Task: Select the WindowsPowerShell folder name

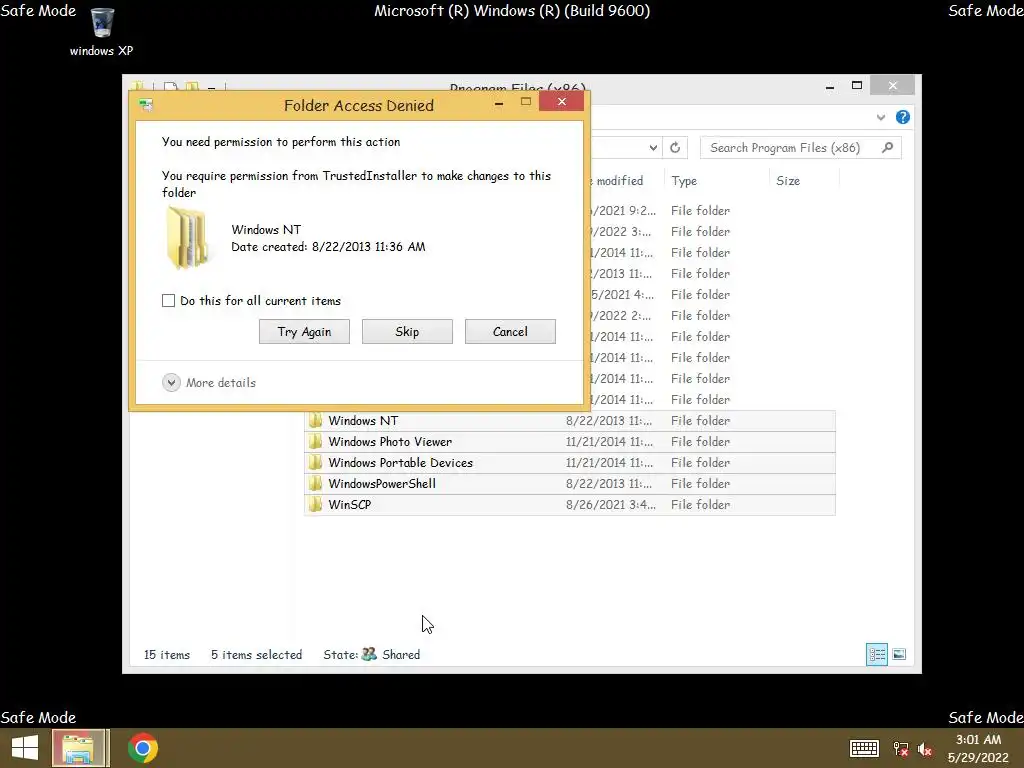Action: point(382,484)
